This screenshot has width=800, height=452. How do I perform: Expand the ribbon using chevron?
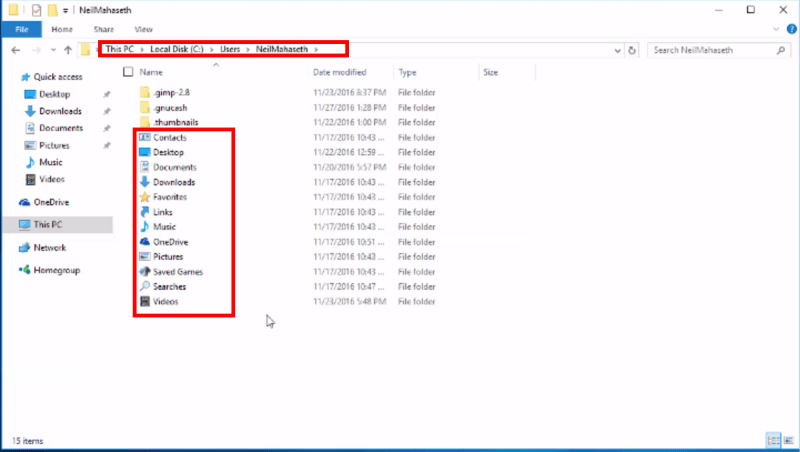click(776, 29)
